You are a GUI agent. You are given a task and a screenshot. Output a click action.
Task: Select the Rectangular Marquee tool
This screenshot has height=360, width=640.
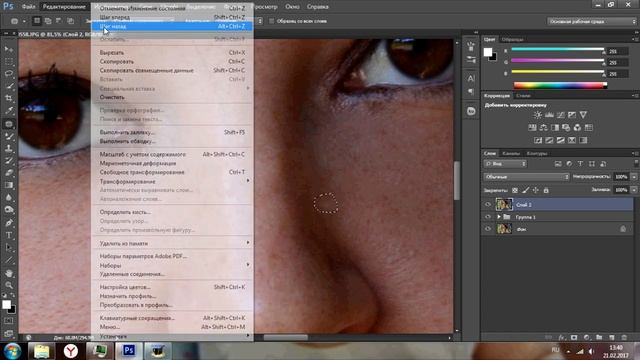(9, 62)
